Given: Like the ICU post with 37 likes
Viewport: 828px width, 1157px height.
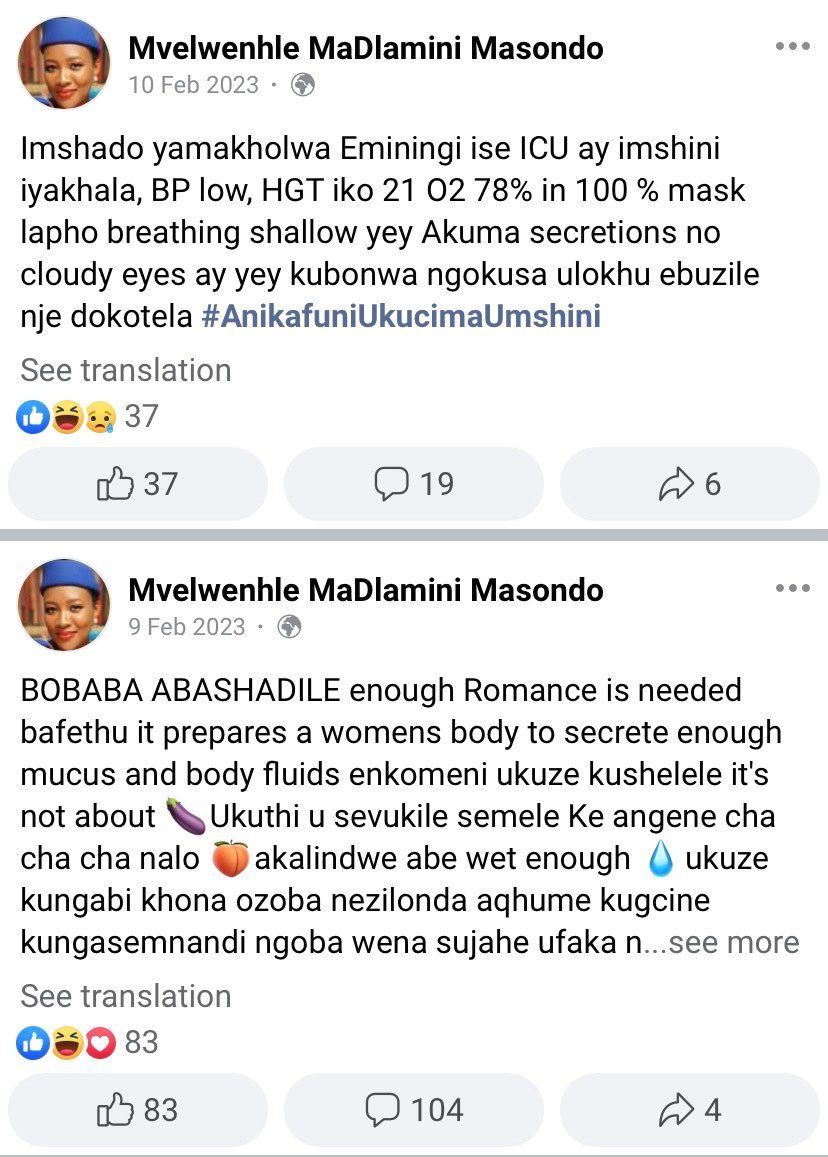Looking at the screenshot, I should click(138, 485).
